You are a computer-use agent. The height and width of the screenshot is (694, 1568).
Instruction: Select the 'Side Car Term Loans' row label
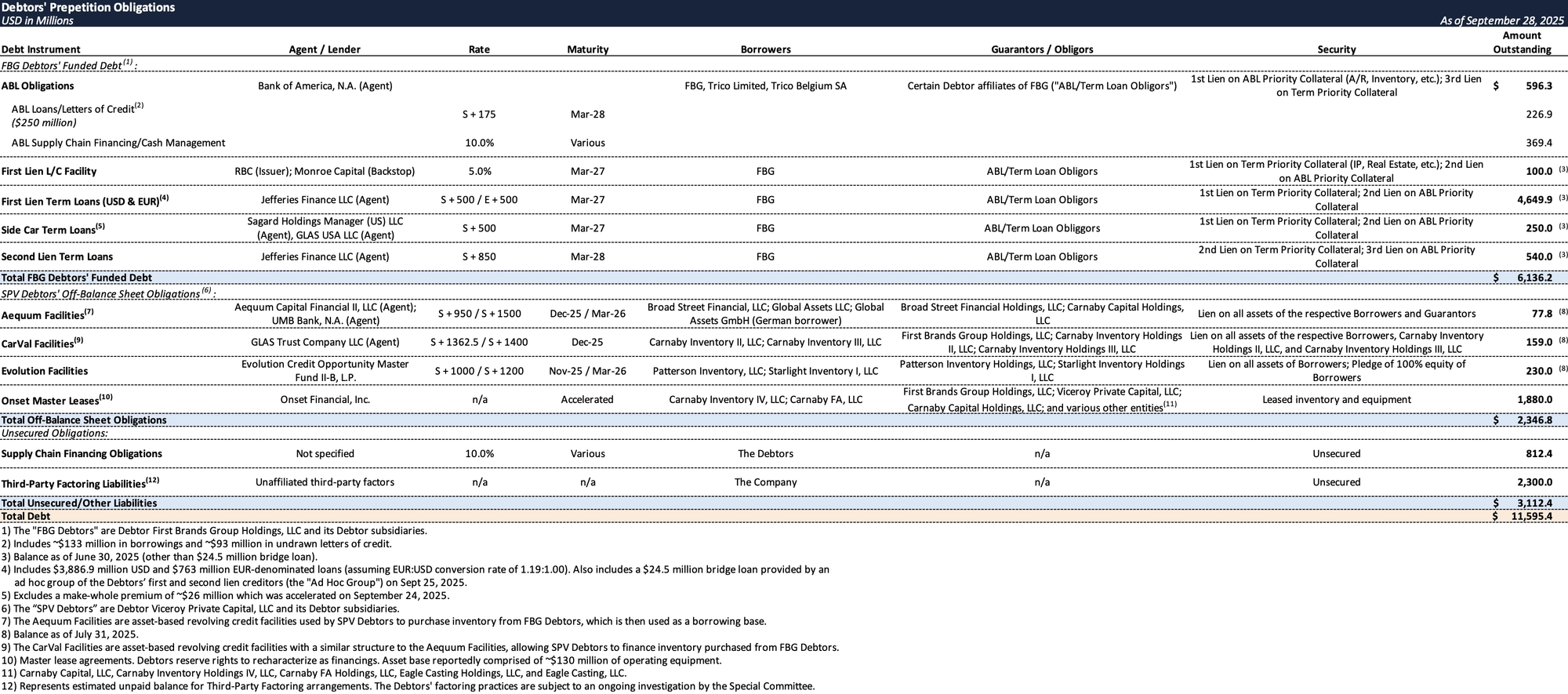(49, 230)
